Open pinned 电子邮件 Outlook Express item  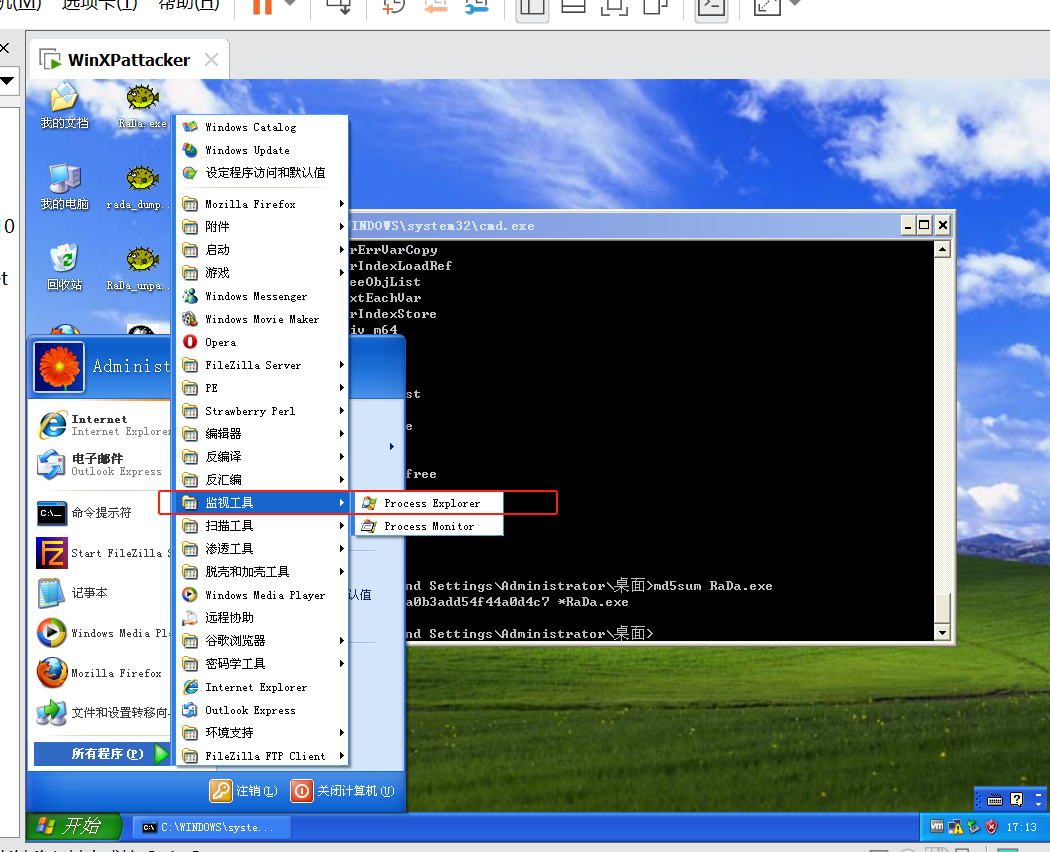pos(102,465)
